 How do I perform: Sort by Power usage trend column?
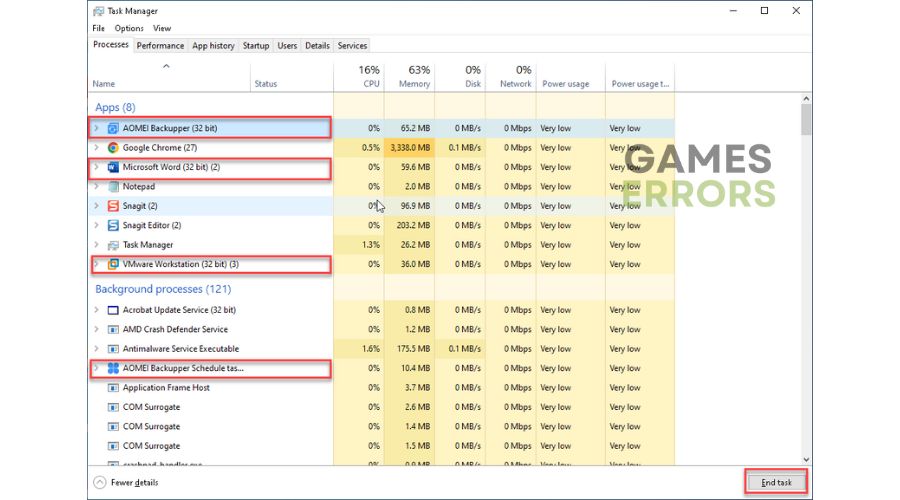(x=640, y=77)
